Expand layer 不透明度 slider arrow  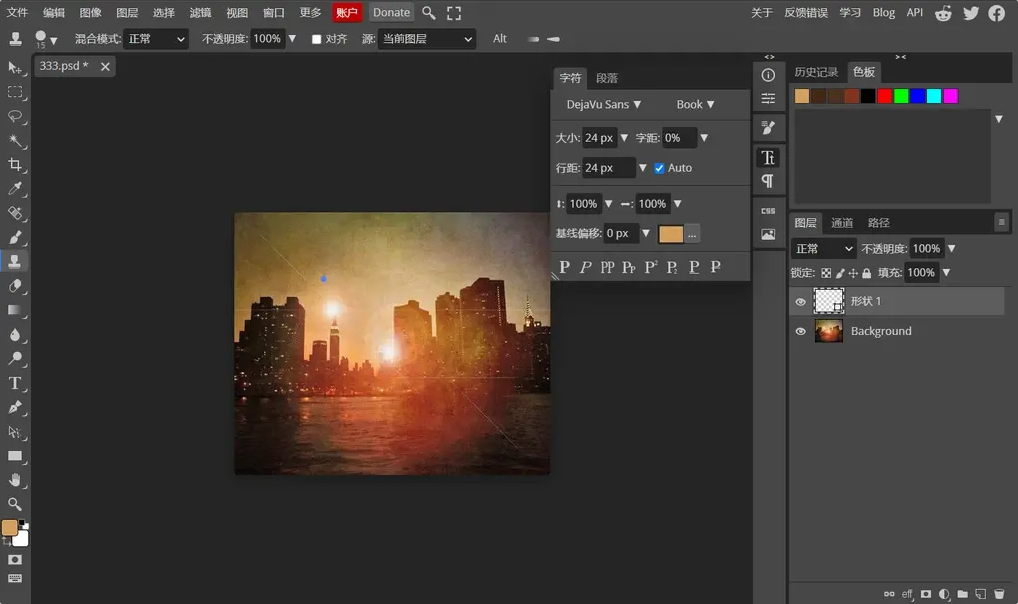click(x=951, y=249)
